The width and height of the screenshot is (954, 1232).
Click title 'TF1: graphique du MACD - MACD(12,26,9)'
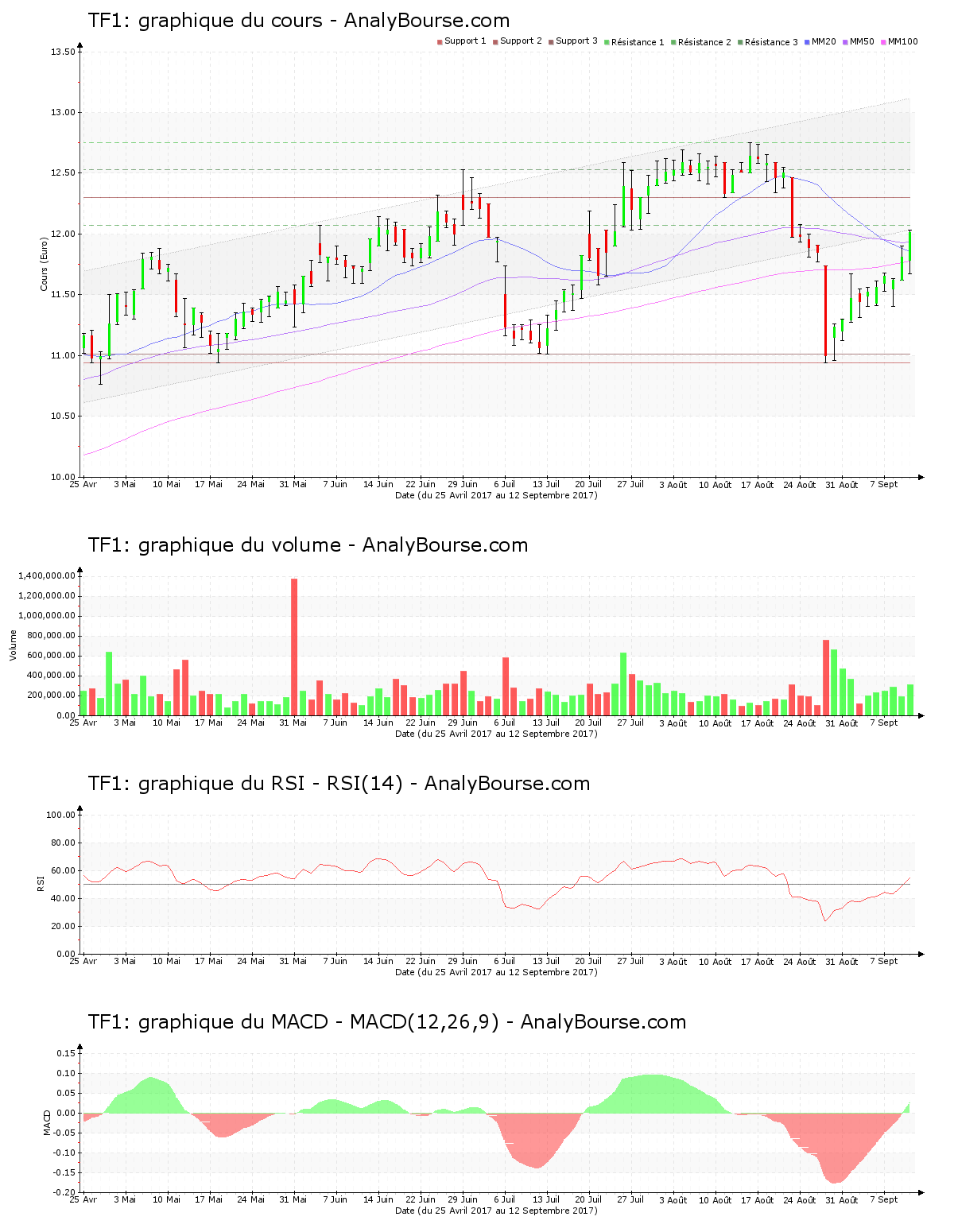point(293,1022)
